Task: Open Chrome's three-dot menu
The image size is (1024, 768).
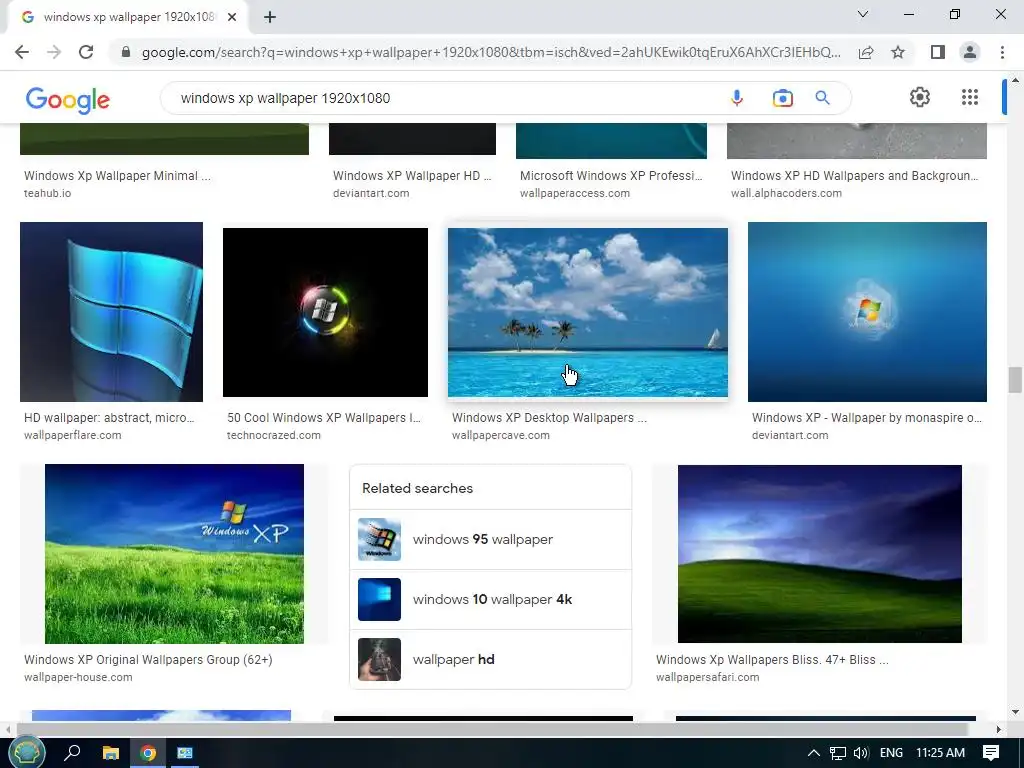Action: pos(1002,52)
